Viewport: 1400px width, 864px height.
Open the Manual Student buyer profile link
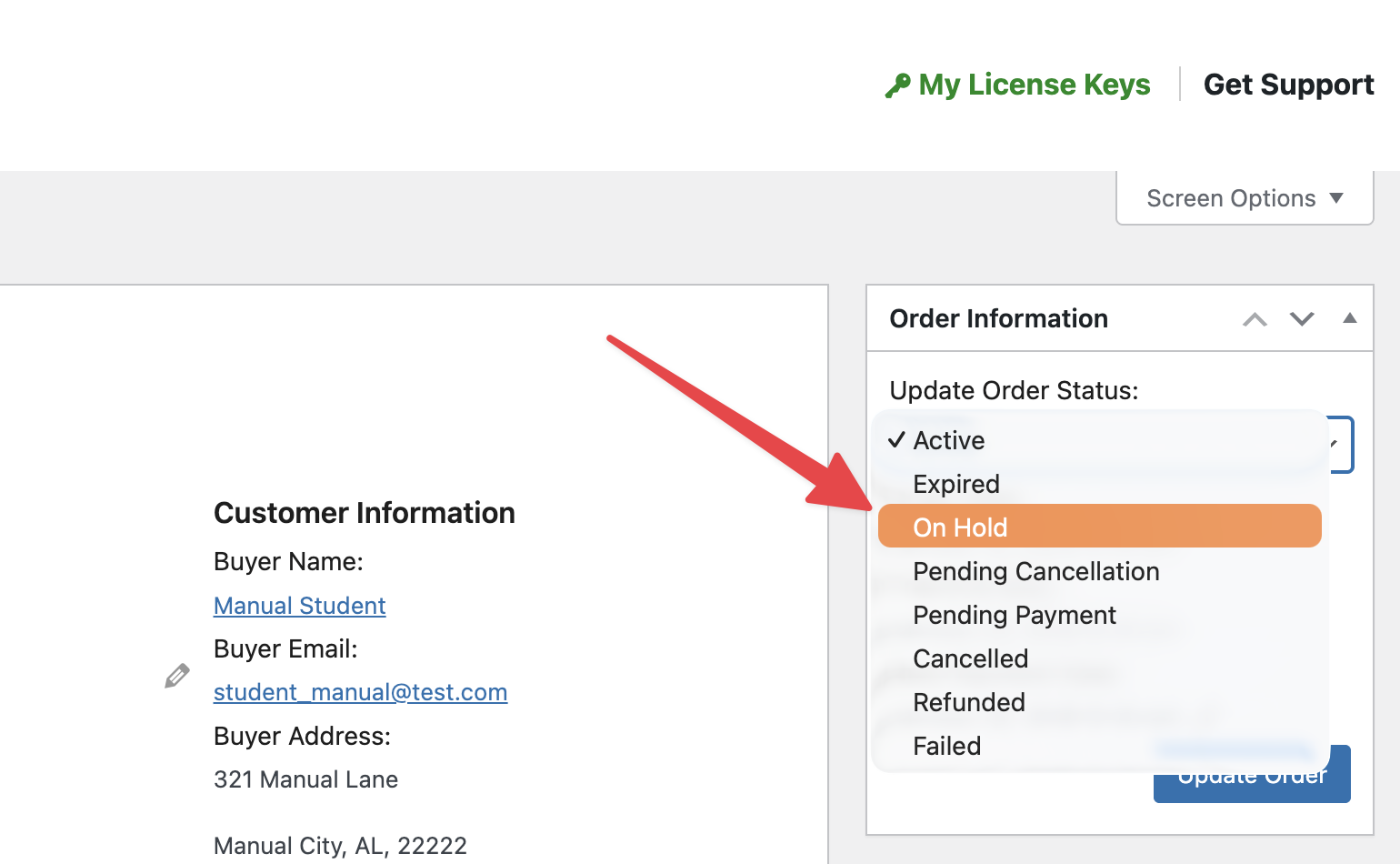click(299, 606)
